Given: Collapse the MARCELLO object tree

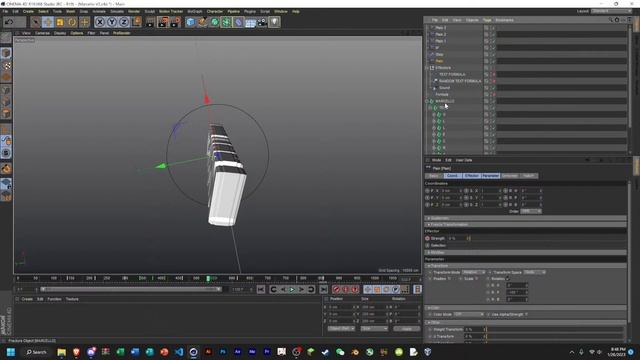Looking at the screenshot, I should 427,101.
